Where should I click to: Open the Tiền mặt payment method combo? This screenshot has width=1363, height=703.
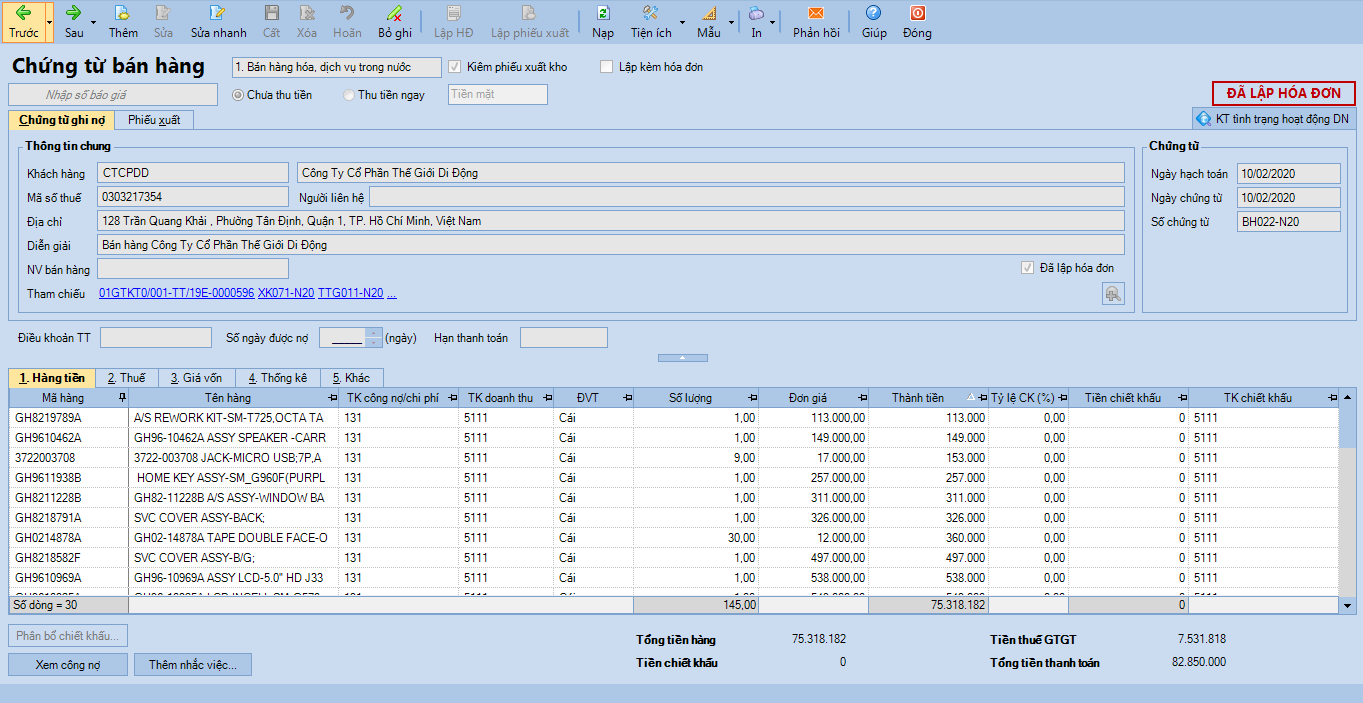[498, 94]
